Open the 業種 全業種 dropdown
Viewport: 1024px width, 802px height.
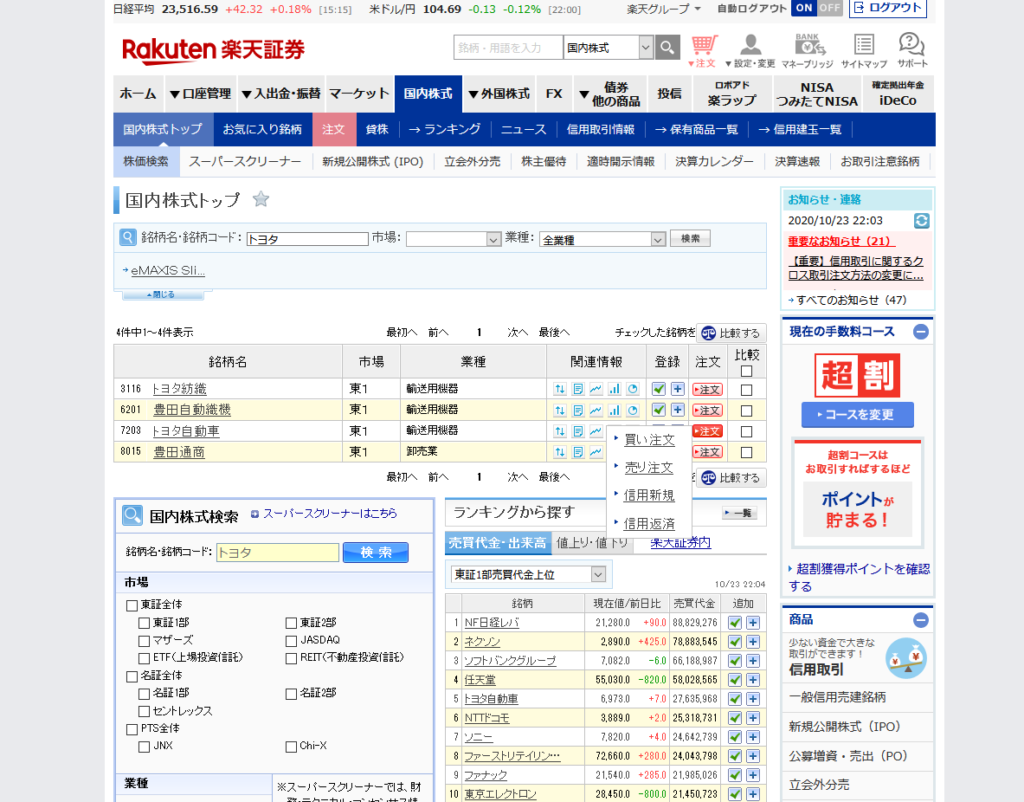pos(602,239)
